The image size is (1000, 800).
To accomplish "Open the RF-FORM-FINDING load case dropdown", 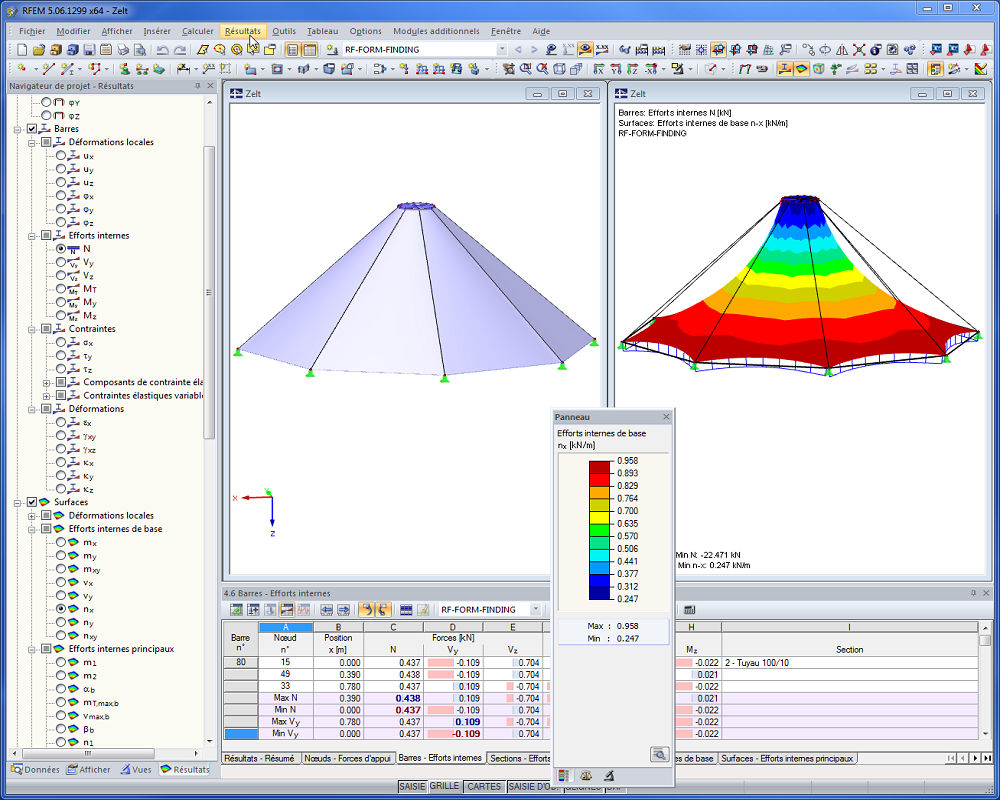I will [503, 47].
